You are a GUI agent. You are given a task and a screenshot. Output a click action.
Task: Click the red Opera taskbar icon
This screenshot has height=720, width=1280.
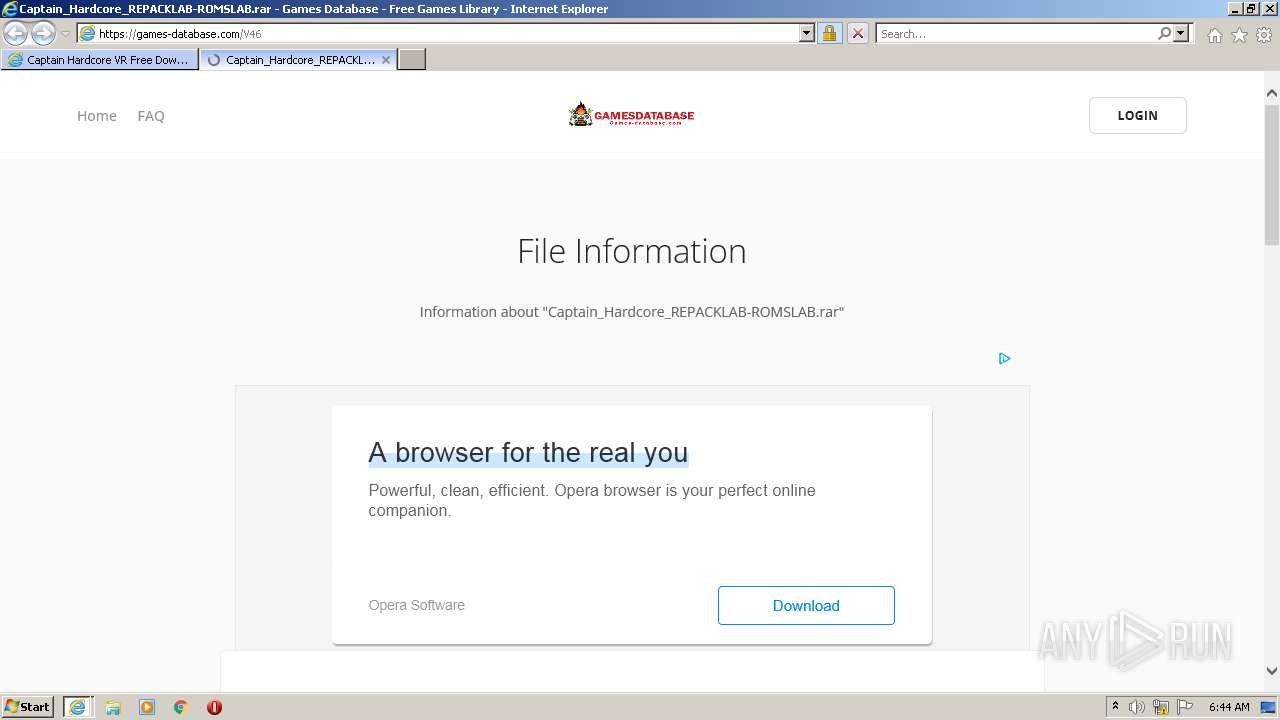point(214,707)
